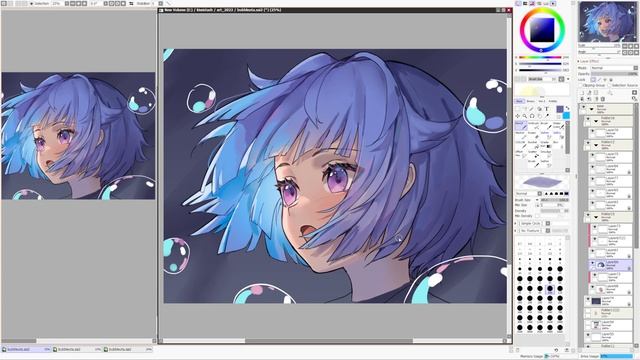Toggle Preserve Opacity lock
640x360 pixels.
tap(593, 80)
